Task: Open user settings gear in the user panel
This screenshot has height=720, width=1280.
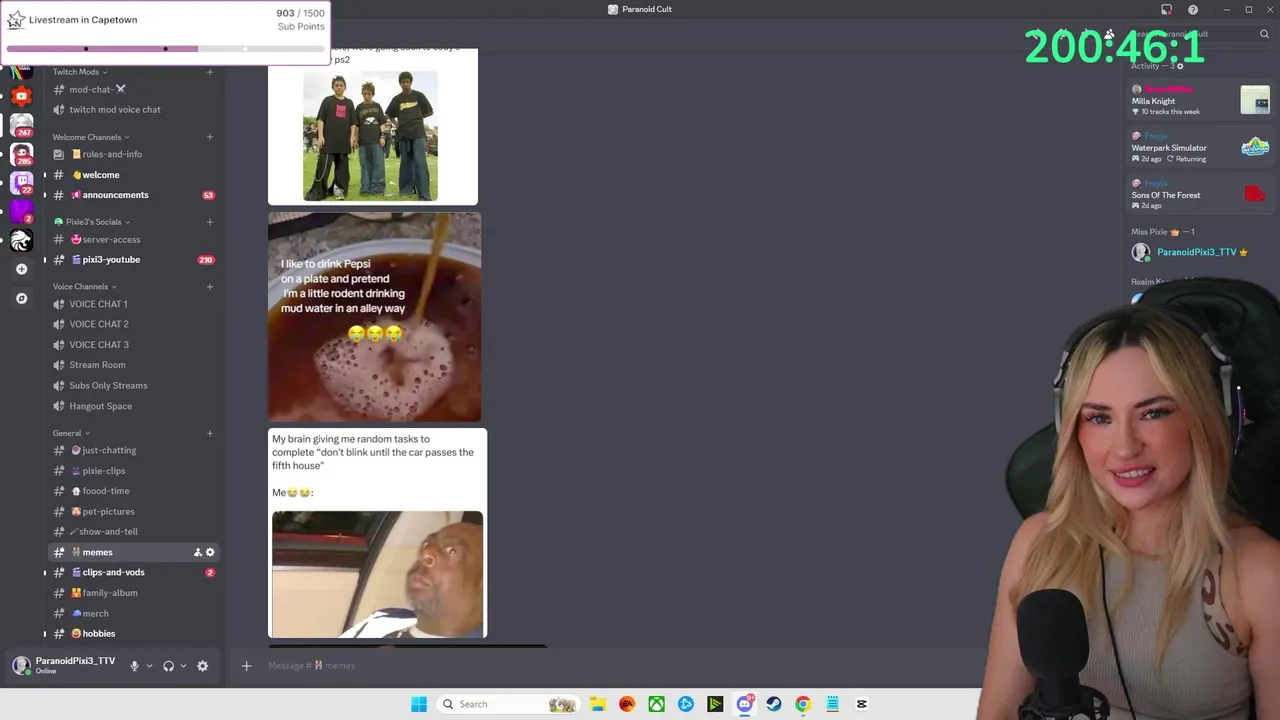Action: [202, 666]
